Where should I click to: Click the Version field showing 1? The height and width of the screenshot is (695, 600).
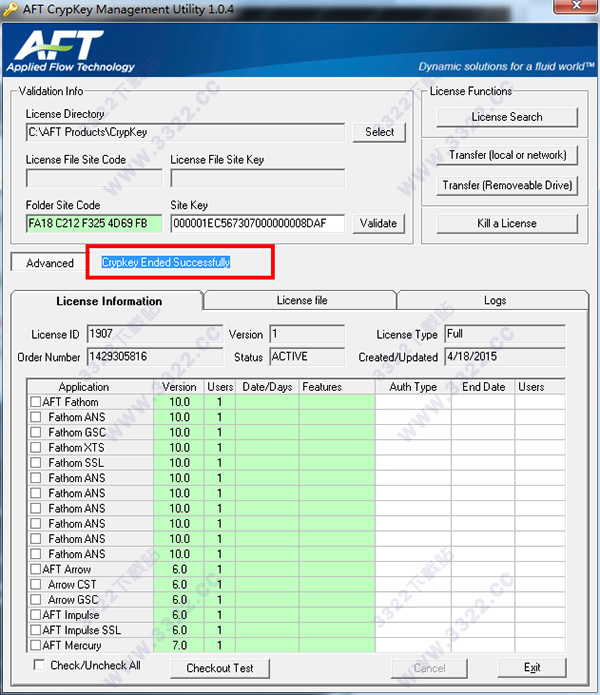click(x=307, y=334)
